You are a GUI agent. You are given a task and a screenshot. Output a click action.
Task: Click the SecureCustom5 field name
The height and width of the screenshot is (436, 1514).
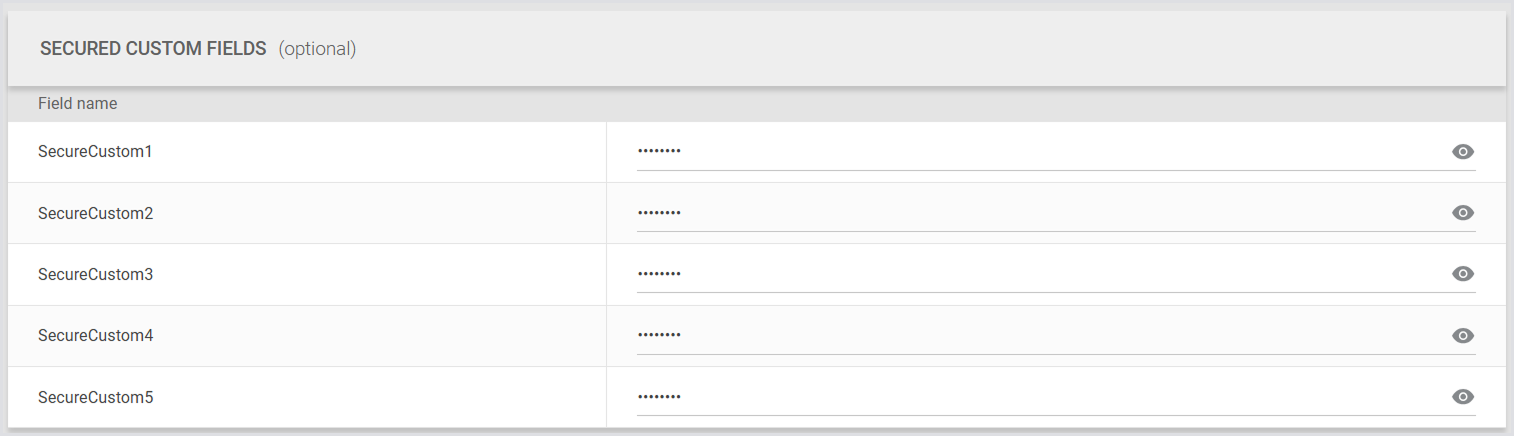tap(95, 397)
